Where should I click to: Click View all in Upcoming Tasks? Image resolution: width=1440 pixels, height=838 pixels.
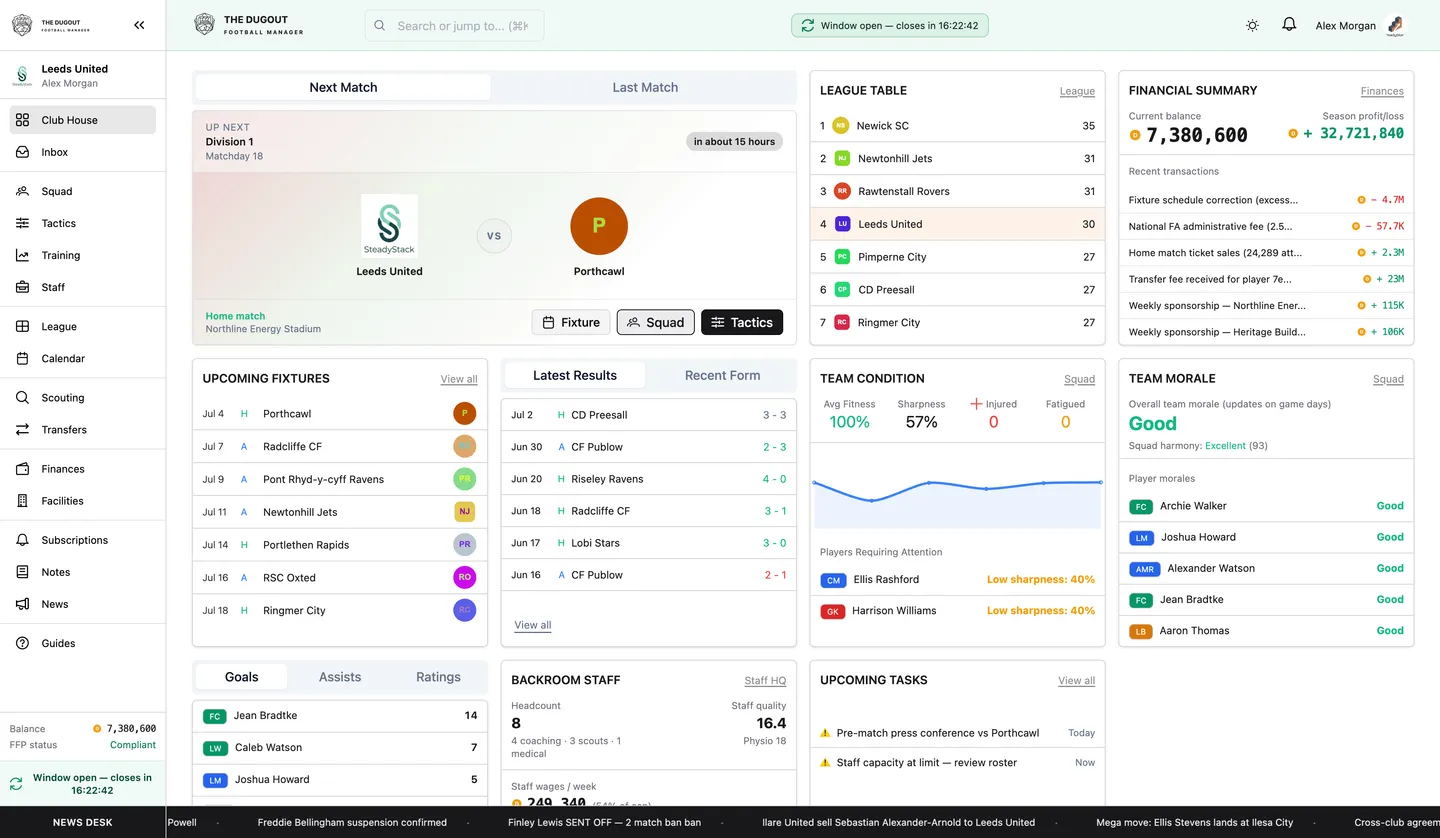pos(1076,681)
